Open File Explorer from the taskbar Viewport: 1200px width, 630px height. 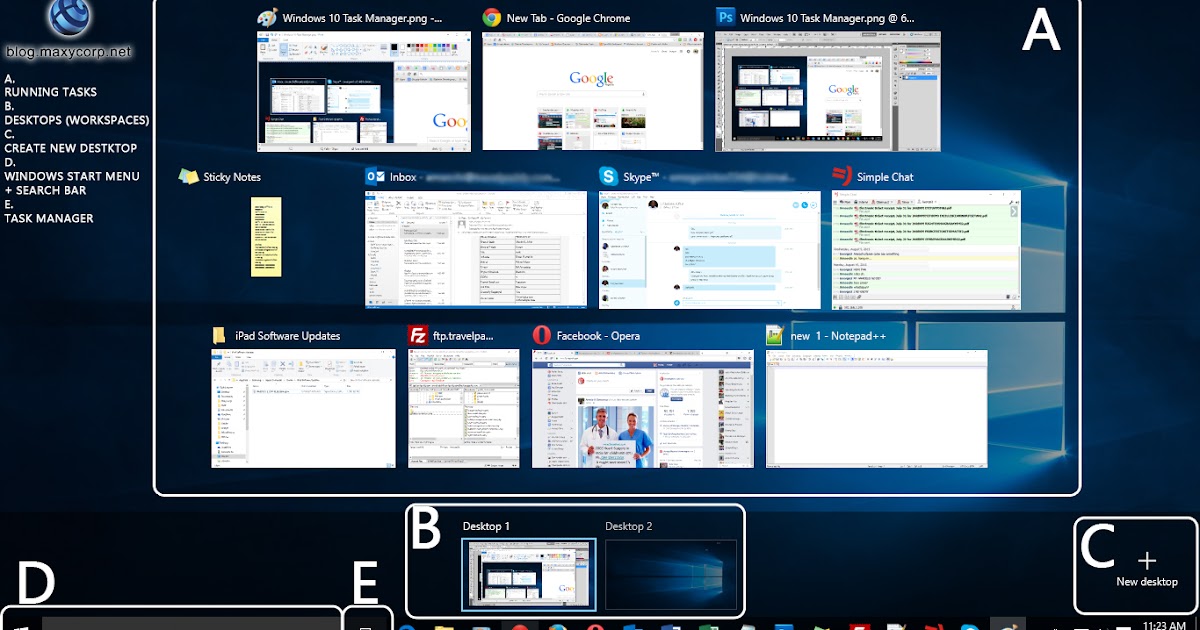pos(444,625)
